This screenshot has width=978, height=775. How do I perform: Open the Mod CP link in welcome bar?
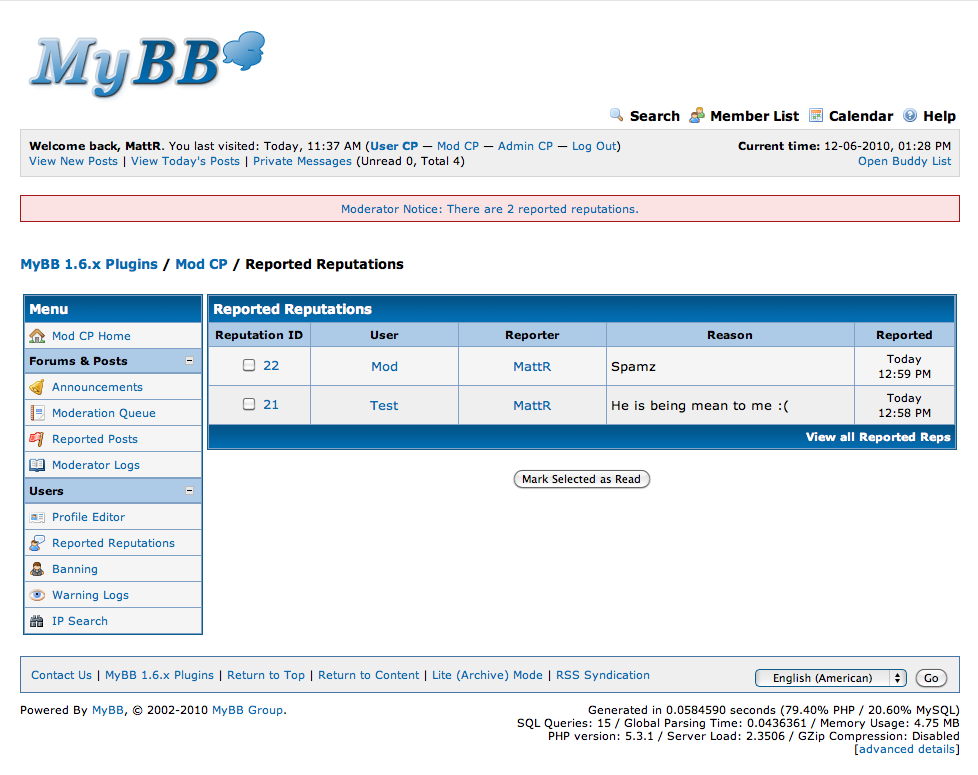click(458, 146)
